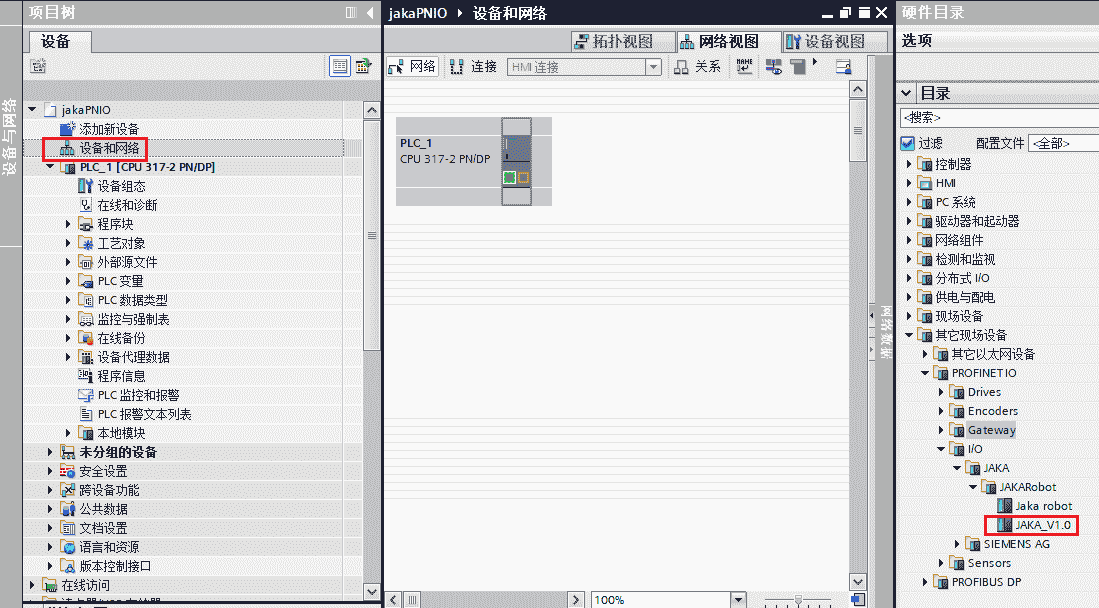This screenshot has height=608, width=1099.
Task: Switch to the 设备视图 device view tab
Action: point(825,41)
